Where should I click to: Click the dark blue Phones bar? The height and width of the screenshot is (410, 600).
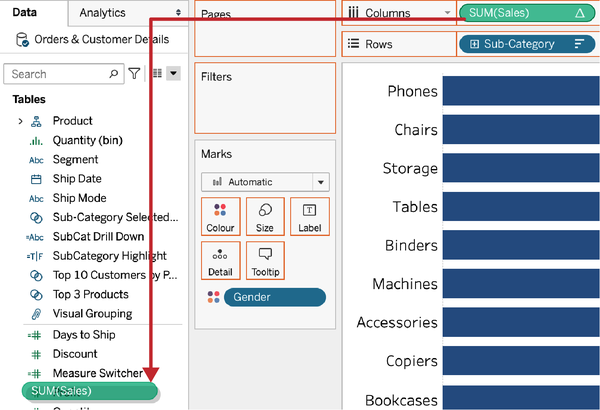(x=520, y=91)
